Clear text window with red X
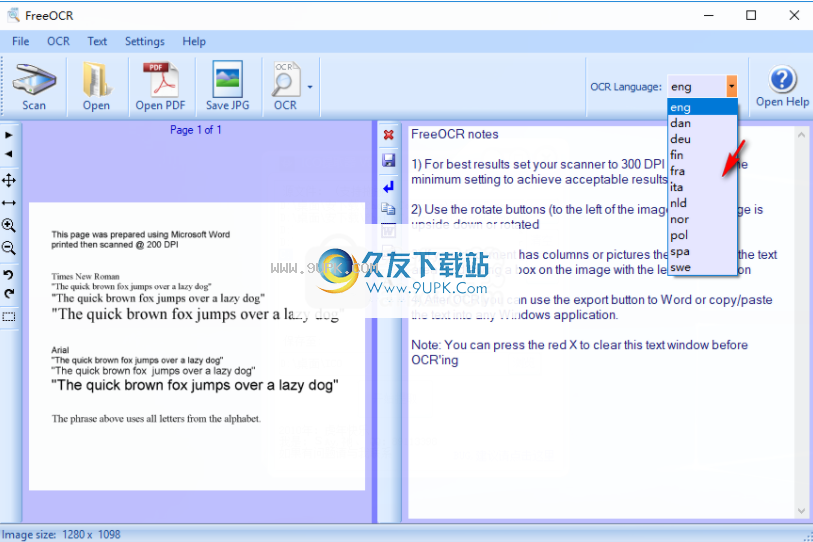813x542 pixels. point(388,135)
